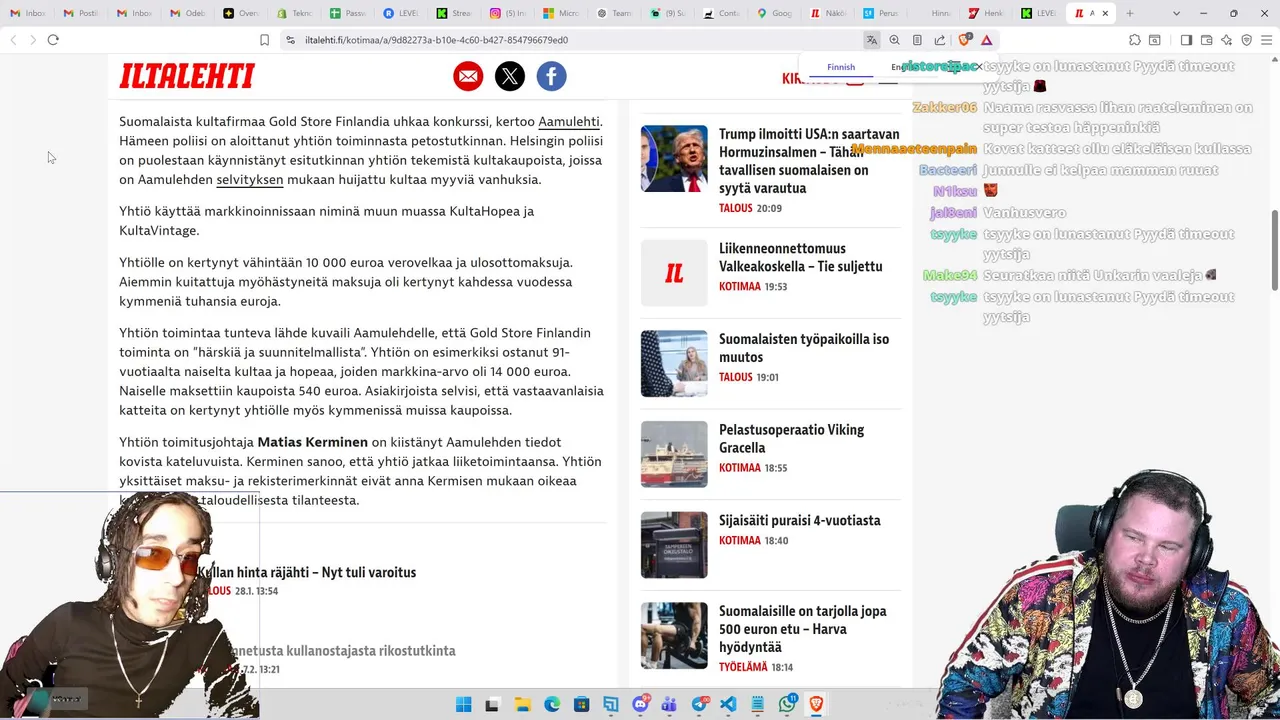Open the Trump Hormuzinsalmi headline
Viewport: 1280px width, 720px height.
click(809, 161)
